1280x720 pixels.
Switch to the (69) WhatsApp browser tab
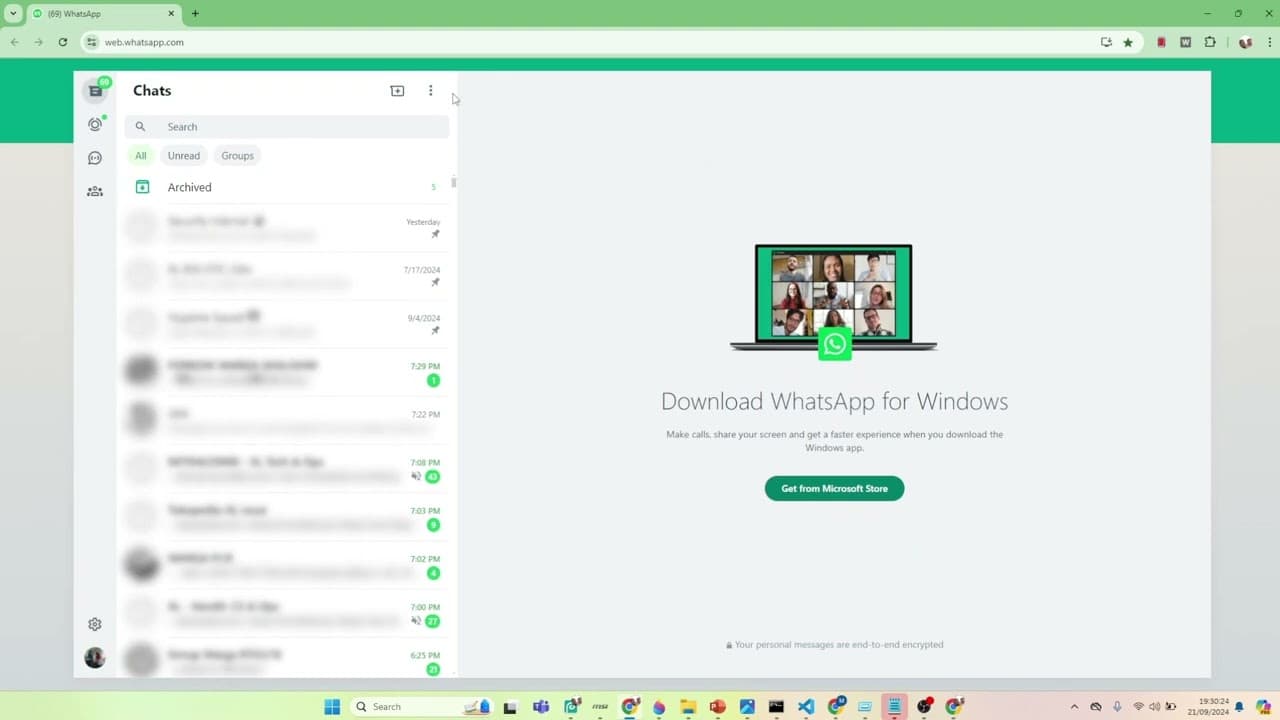(x=102, y=14)
